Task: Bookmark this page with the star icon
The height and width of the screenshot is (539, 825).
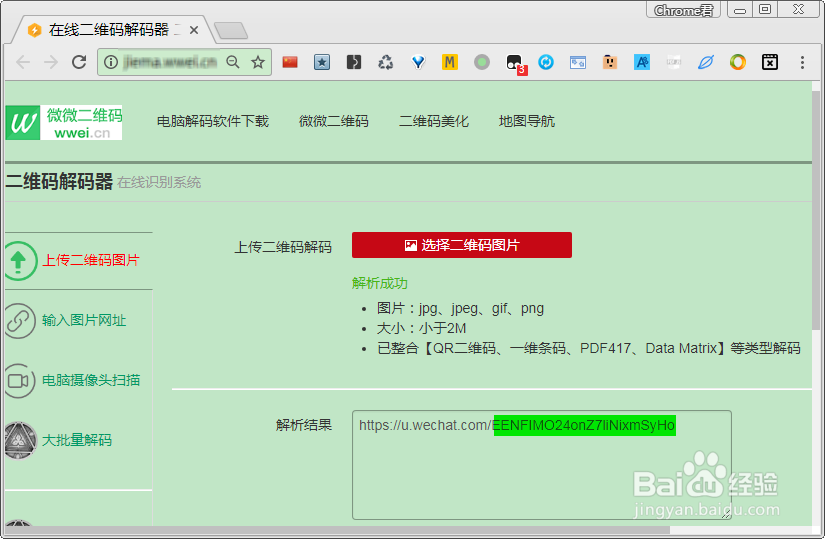Action: [x=258, y=62]
